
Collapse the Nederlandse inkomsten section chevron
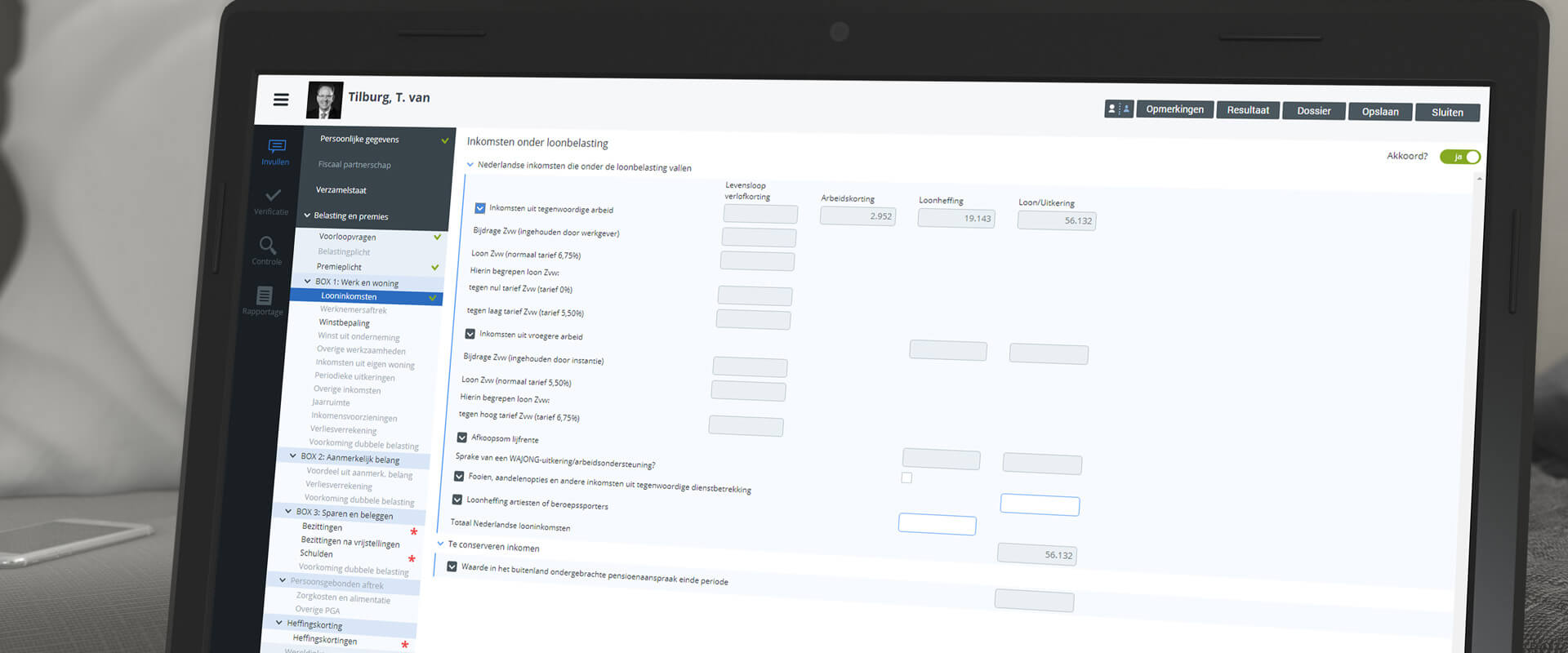[470, 165]
